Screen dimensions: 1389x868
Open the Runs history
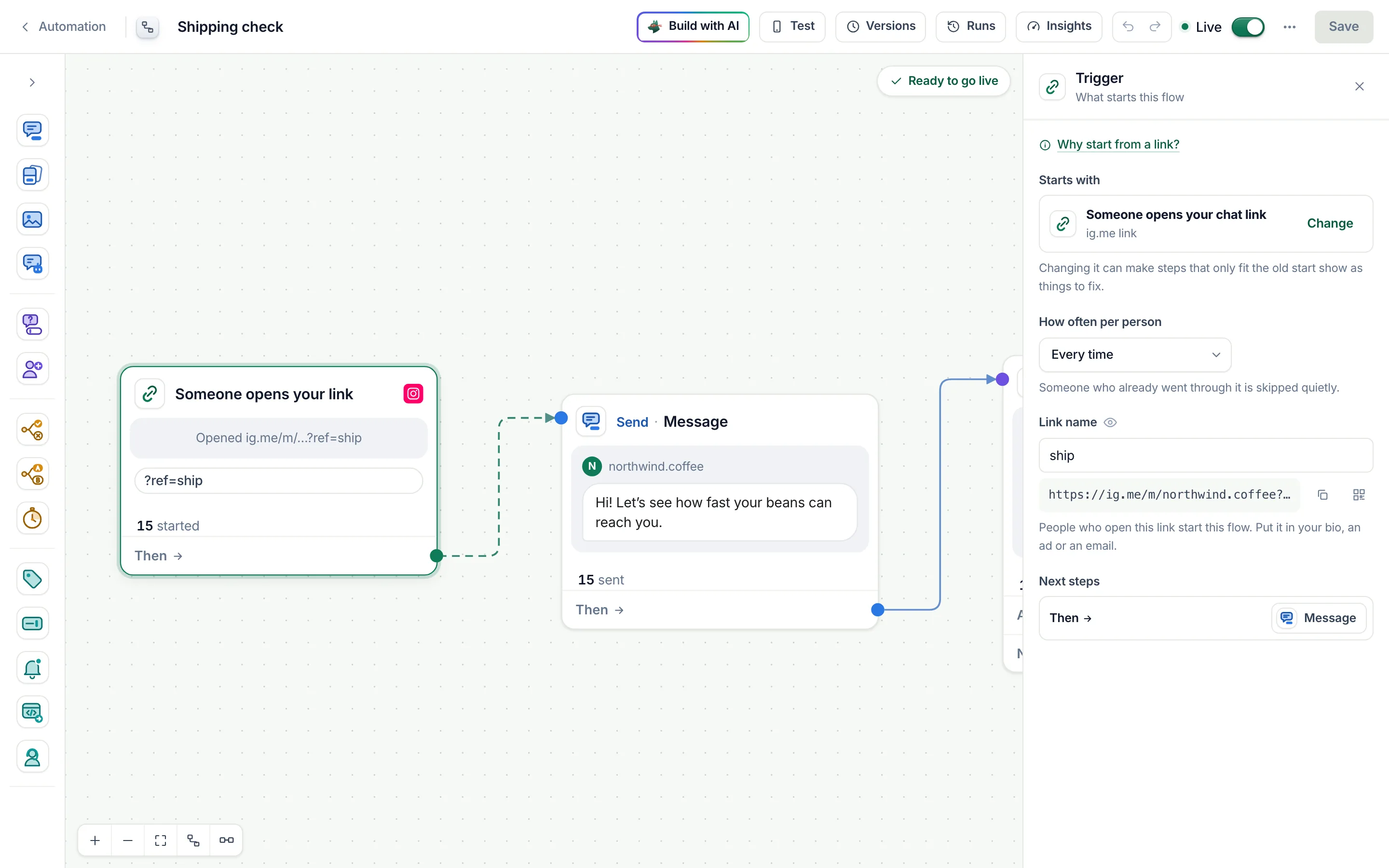971,27
